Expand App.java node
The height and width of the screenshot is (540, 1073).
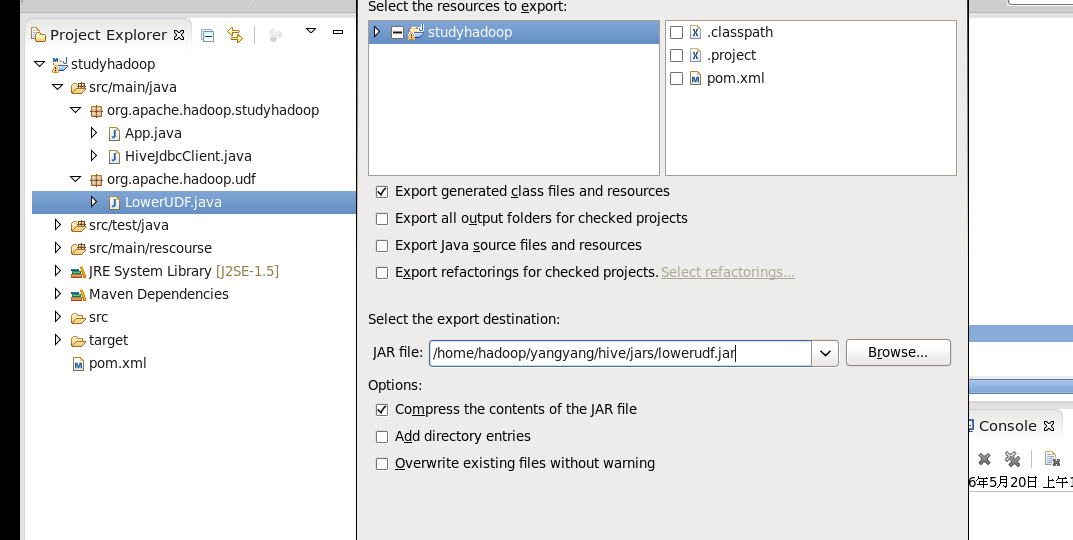click(94, 133)
